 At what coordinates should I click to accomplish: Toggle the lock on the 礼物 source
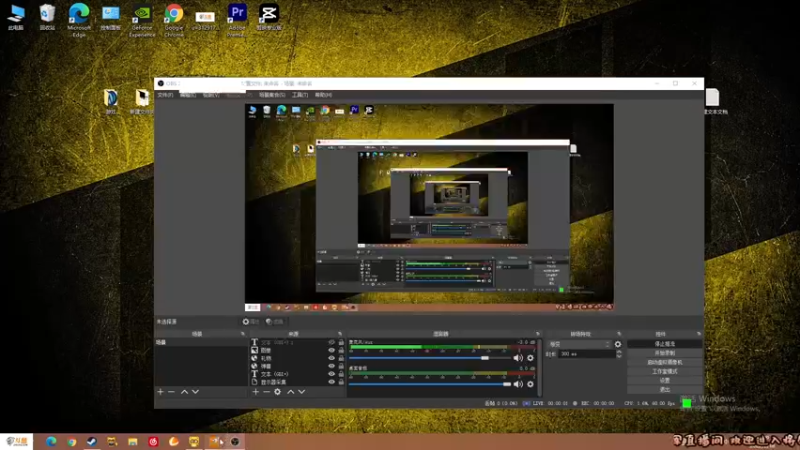pos(341,358)
